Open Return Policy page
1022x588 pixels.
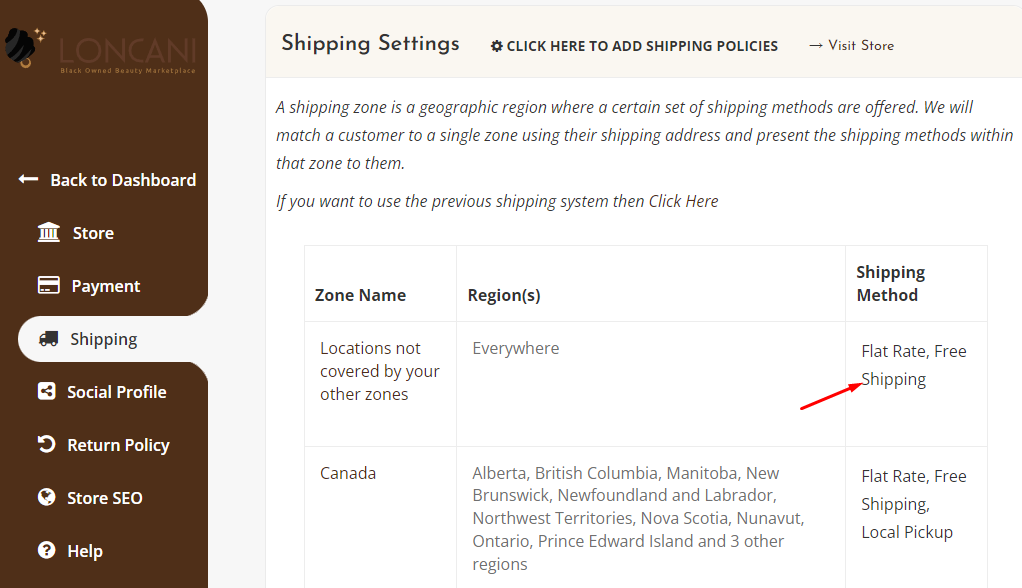pos(118,445)
